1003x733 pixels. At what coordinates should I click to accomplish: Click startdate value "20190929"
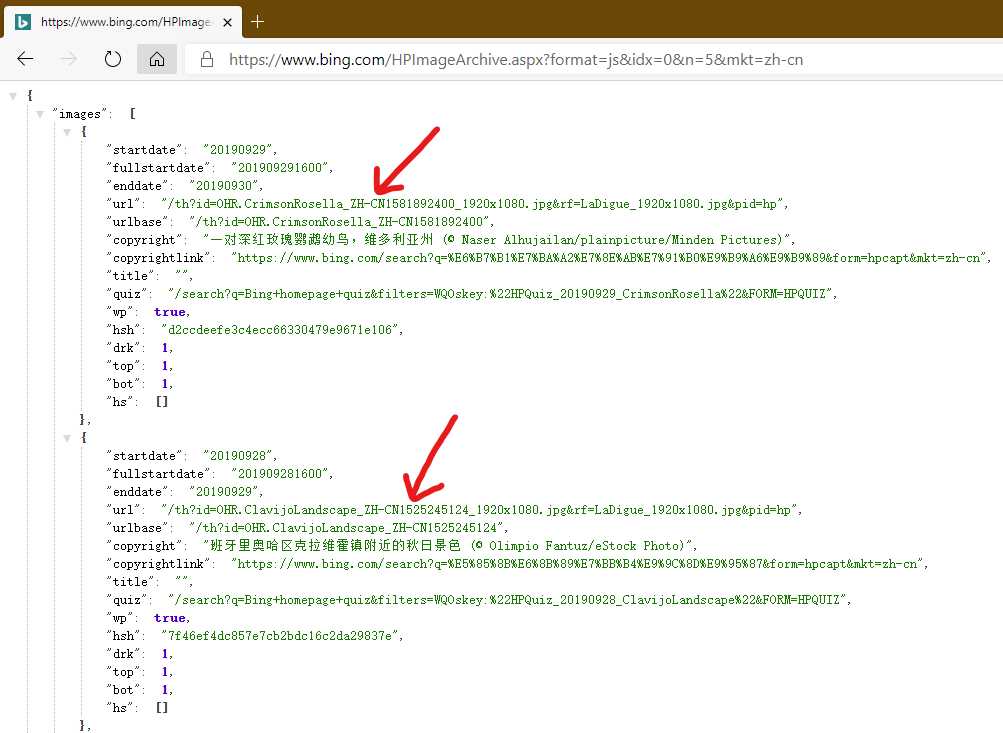240,150
